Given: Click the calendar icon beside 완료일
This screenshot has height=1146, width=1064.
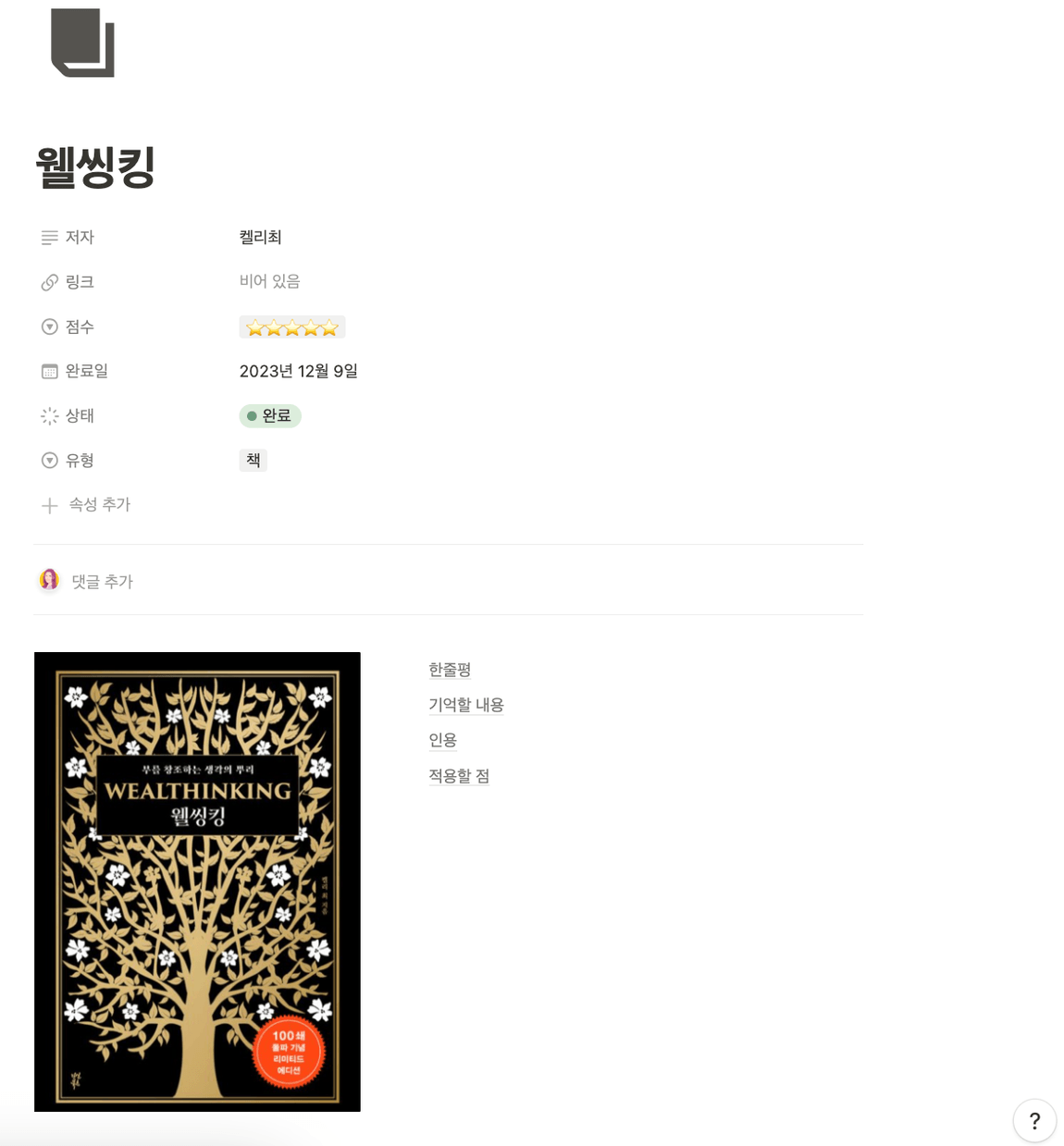Looking at the screenshot, I should click(x=50, y=371).
